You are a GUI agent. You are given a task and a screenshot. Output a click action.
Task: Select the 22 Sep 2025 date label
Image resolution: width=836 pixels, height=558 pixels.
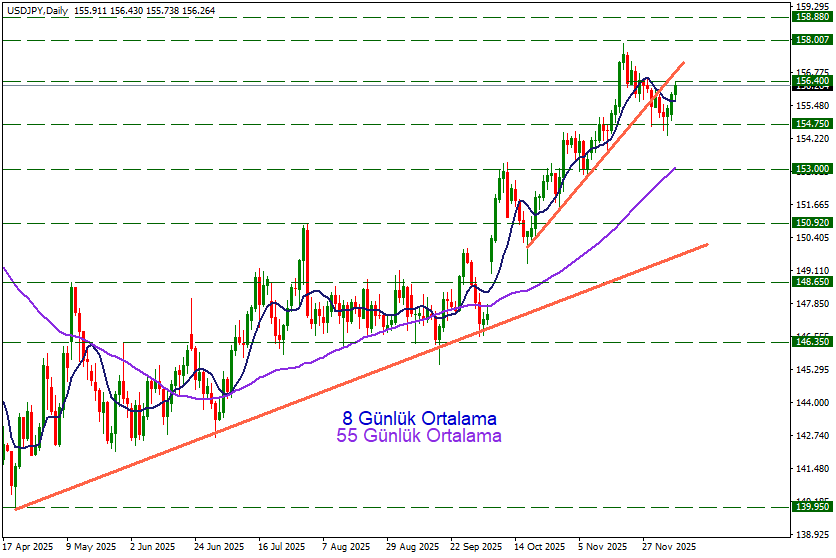[x=476, y=548]
